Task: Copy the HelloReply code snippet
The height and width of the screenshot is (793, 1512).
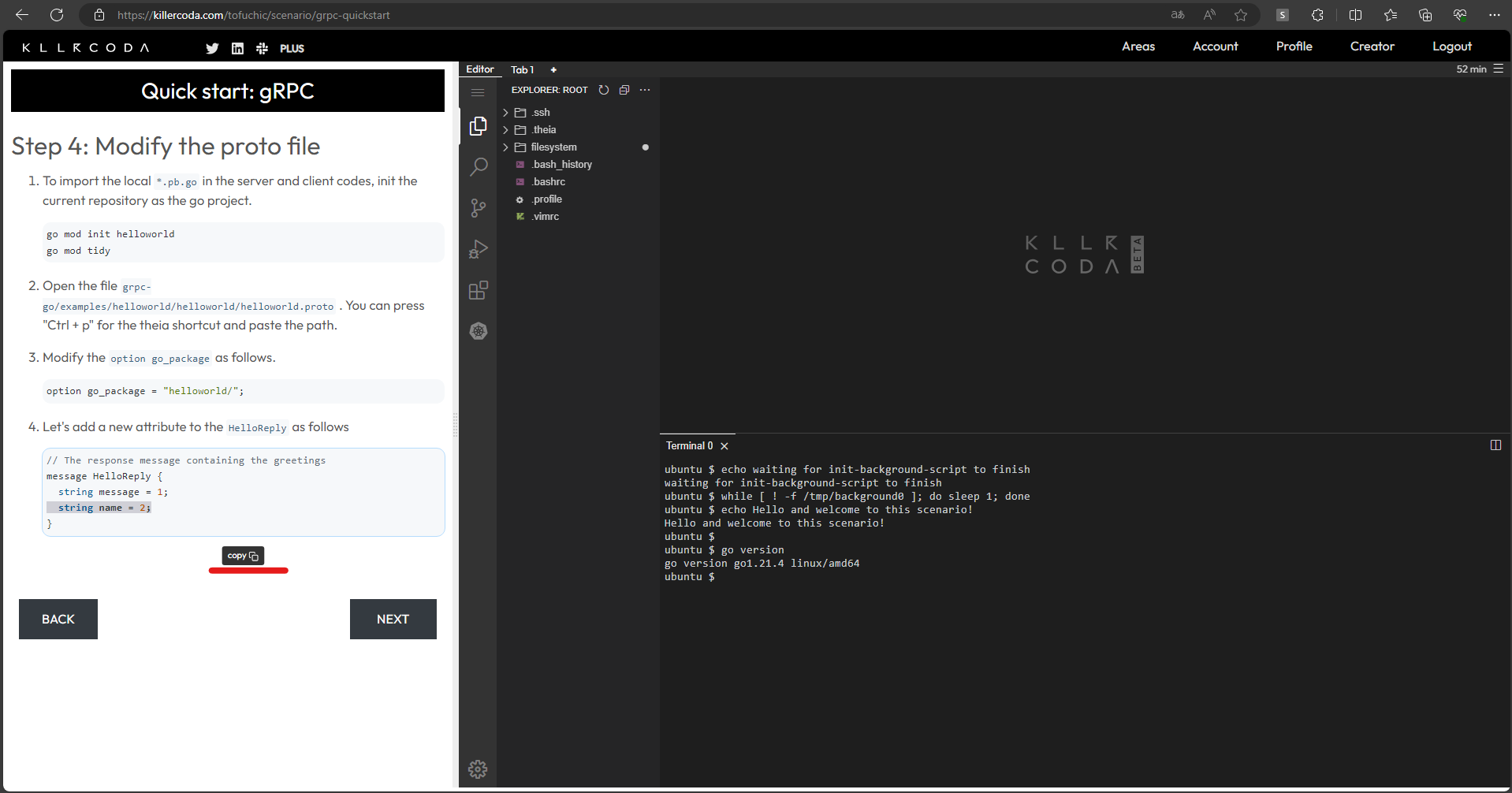Action: (241, 556)
